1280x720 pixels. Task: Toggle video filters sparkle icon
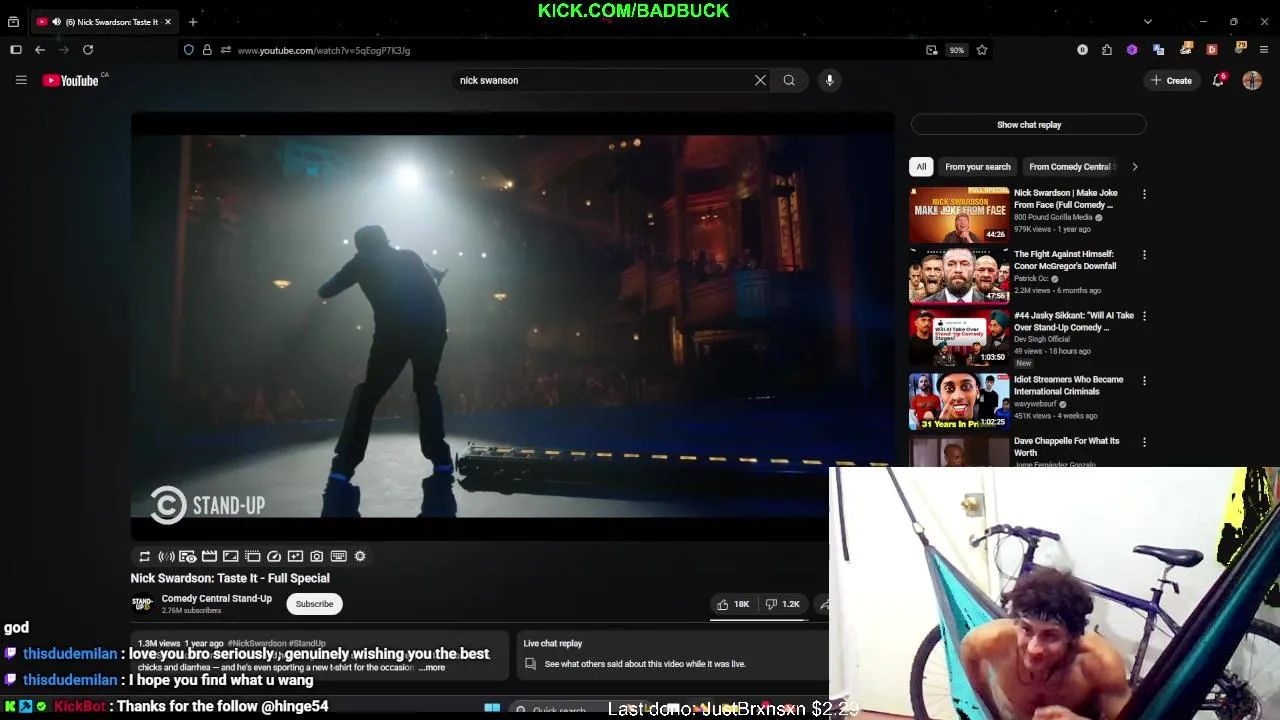[x=295, y=556]
